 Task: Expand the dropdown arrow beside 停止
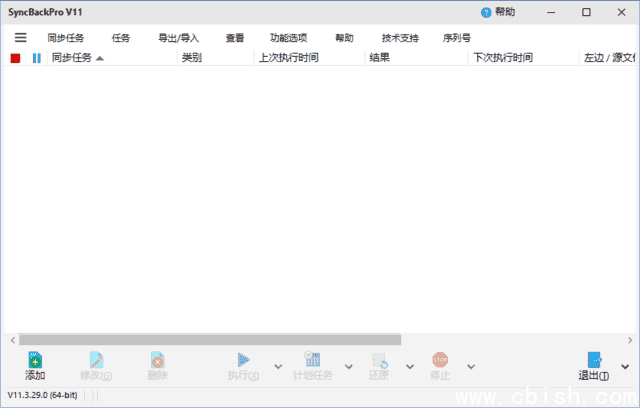point(471,367)
